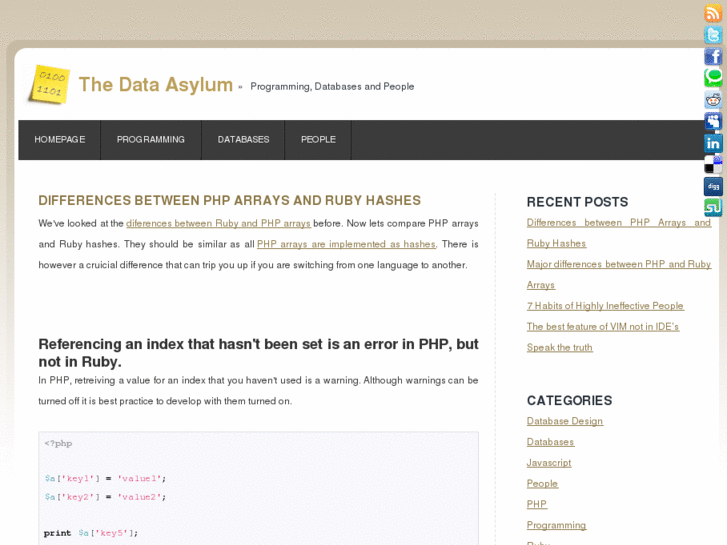Share page via LinkedIn icon

point(713,143)
